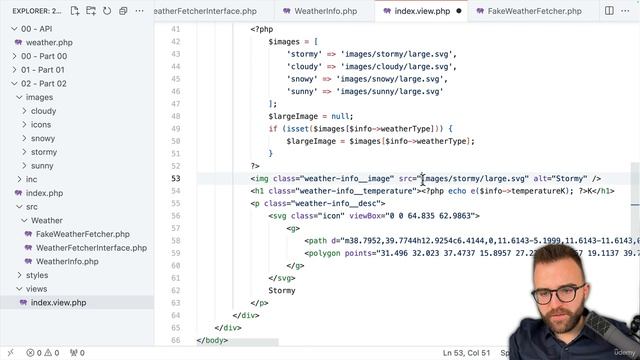Expand the 00 - Part 00 folder
Screen dimensions: 640x360
click(14, 56)
